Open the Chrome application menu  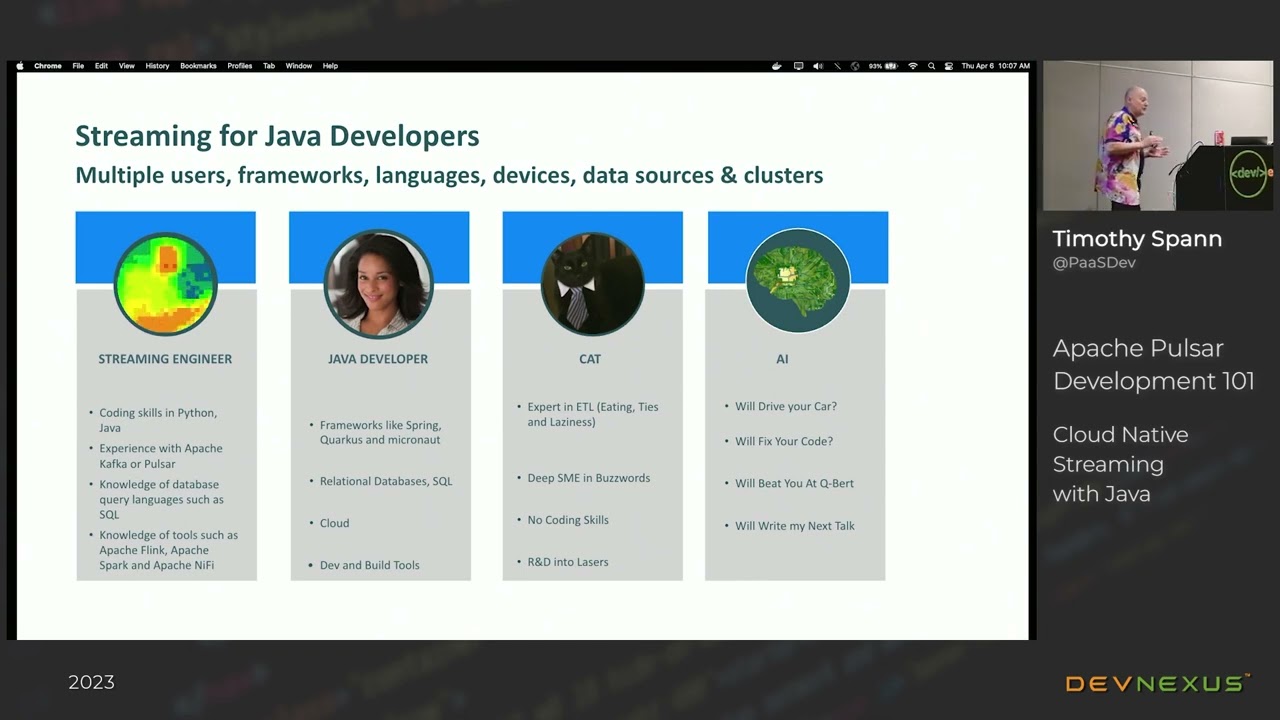click(48, 66)
